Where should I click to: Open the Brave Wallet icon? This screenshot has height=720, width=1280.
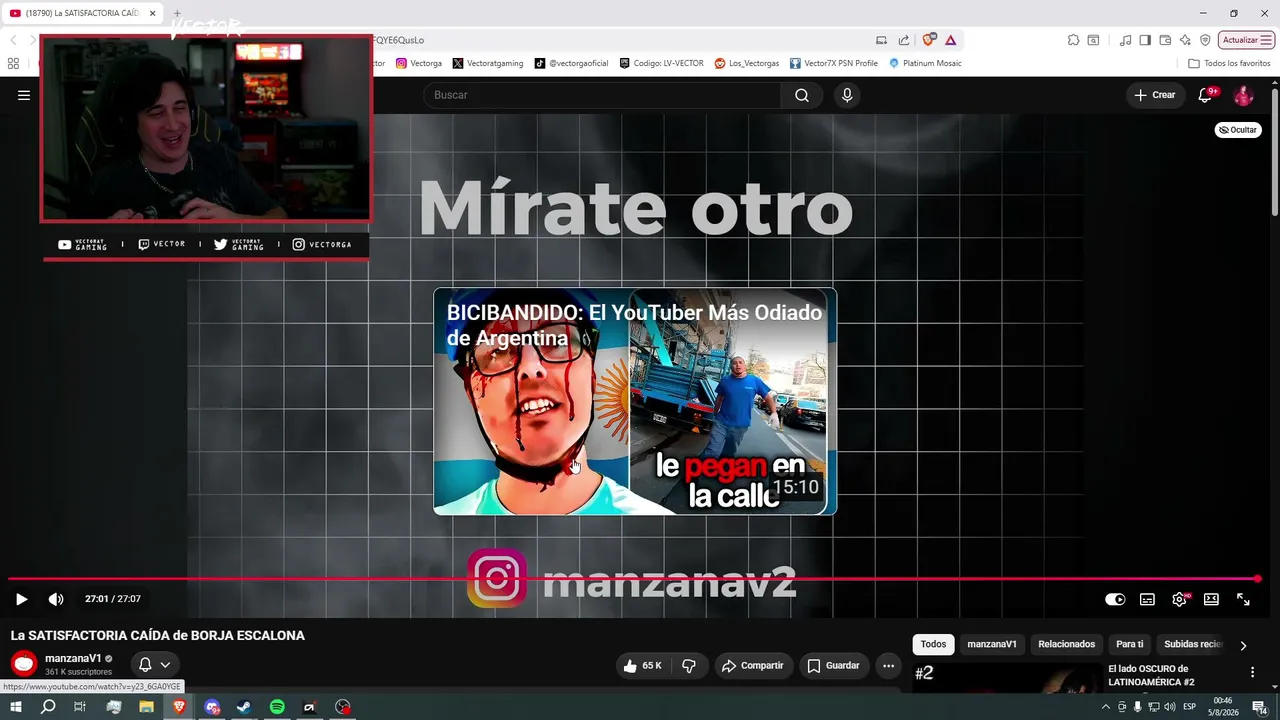[x=1165, y=40]
